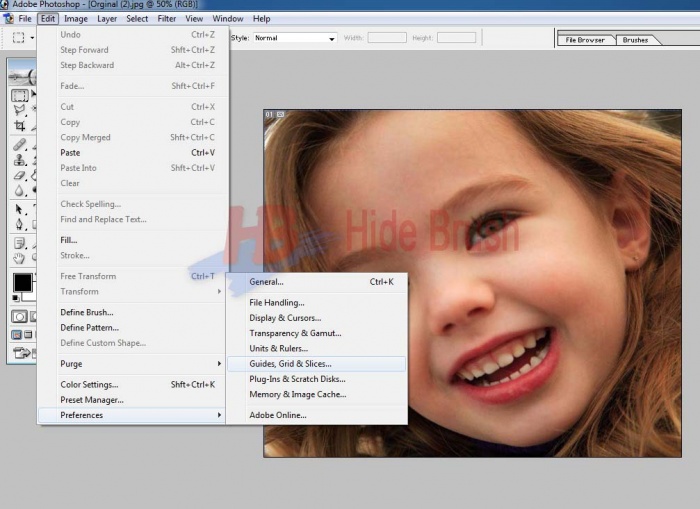
Task: Open the Style Normal dropdown
Action: coord(295,38)
